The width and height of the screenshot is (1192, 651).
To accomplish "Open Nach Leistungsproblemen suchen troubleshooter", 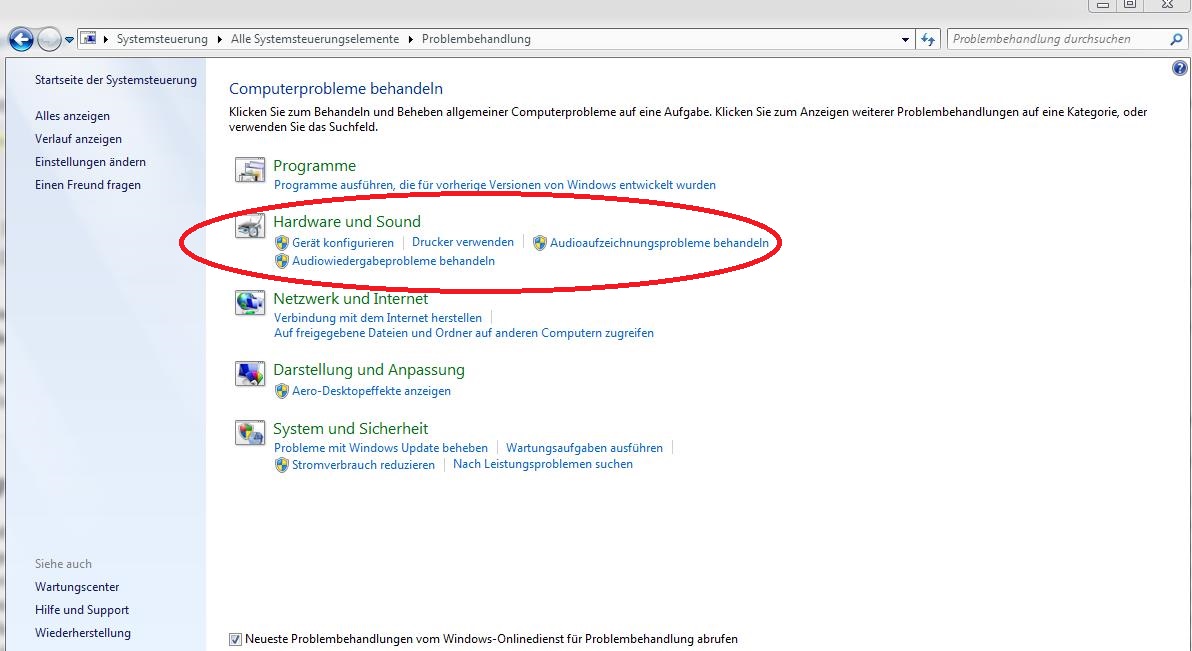I will click(x=543, y=464).
